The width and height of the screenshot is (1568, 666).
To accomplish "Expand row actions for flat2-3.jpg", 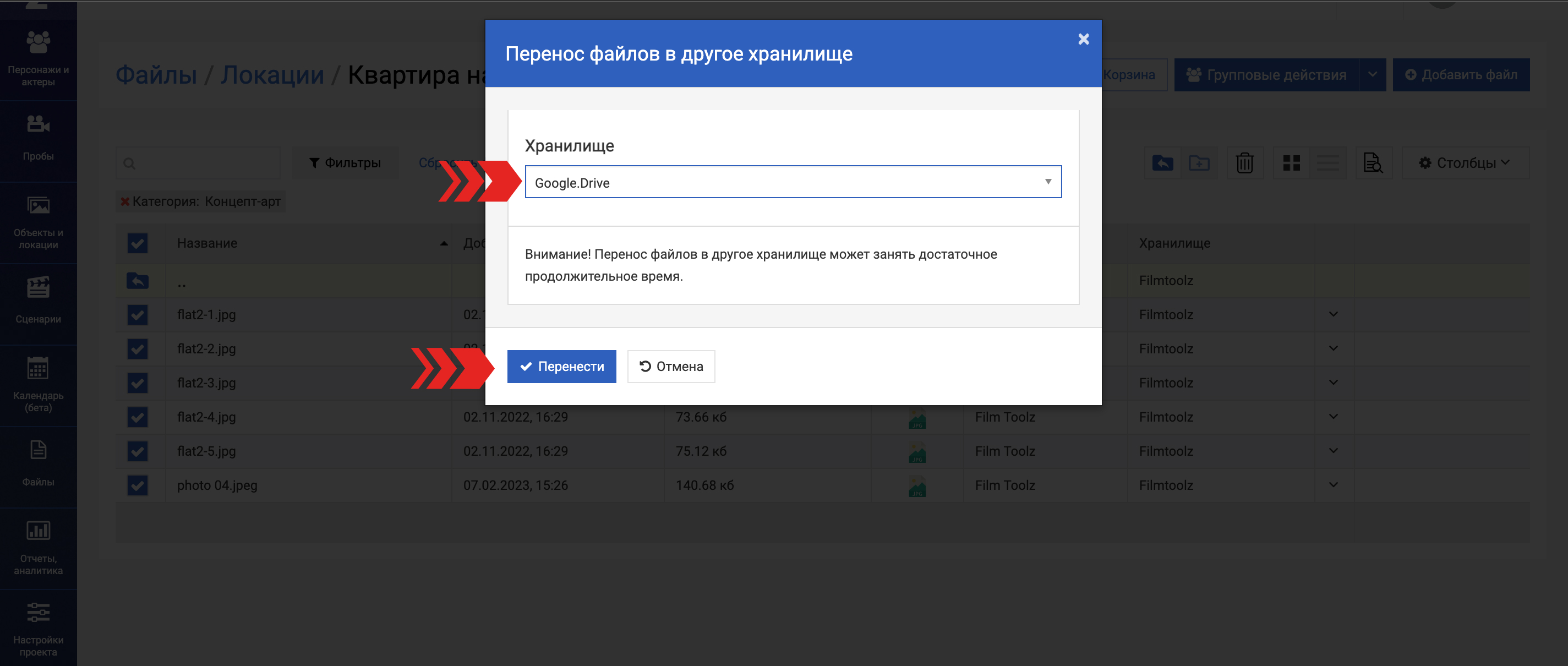I will 1334,383.
